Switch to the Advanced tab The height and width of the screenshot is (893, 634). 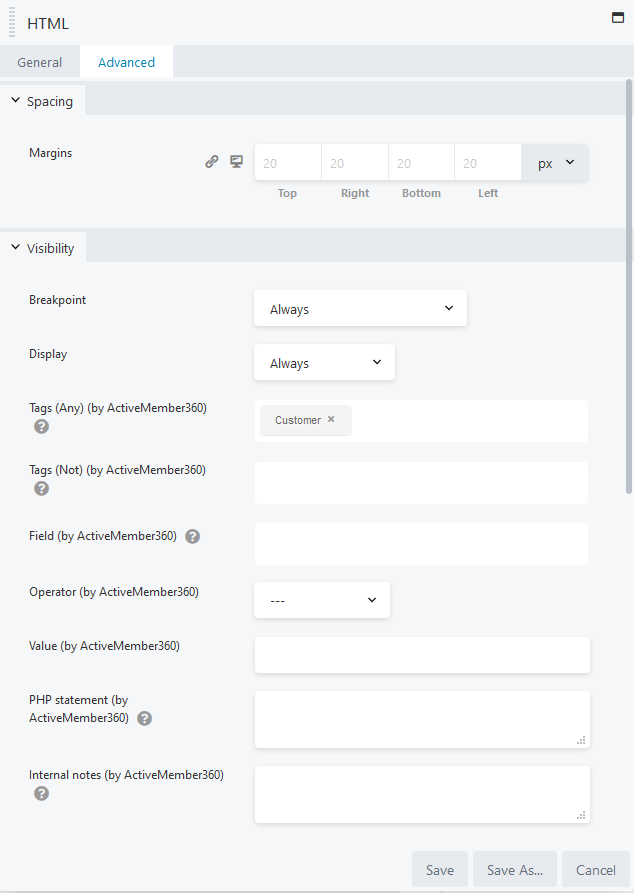(126, 61)
